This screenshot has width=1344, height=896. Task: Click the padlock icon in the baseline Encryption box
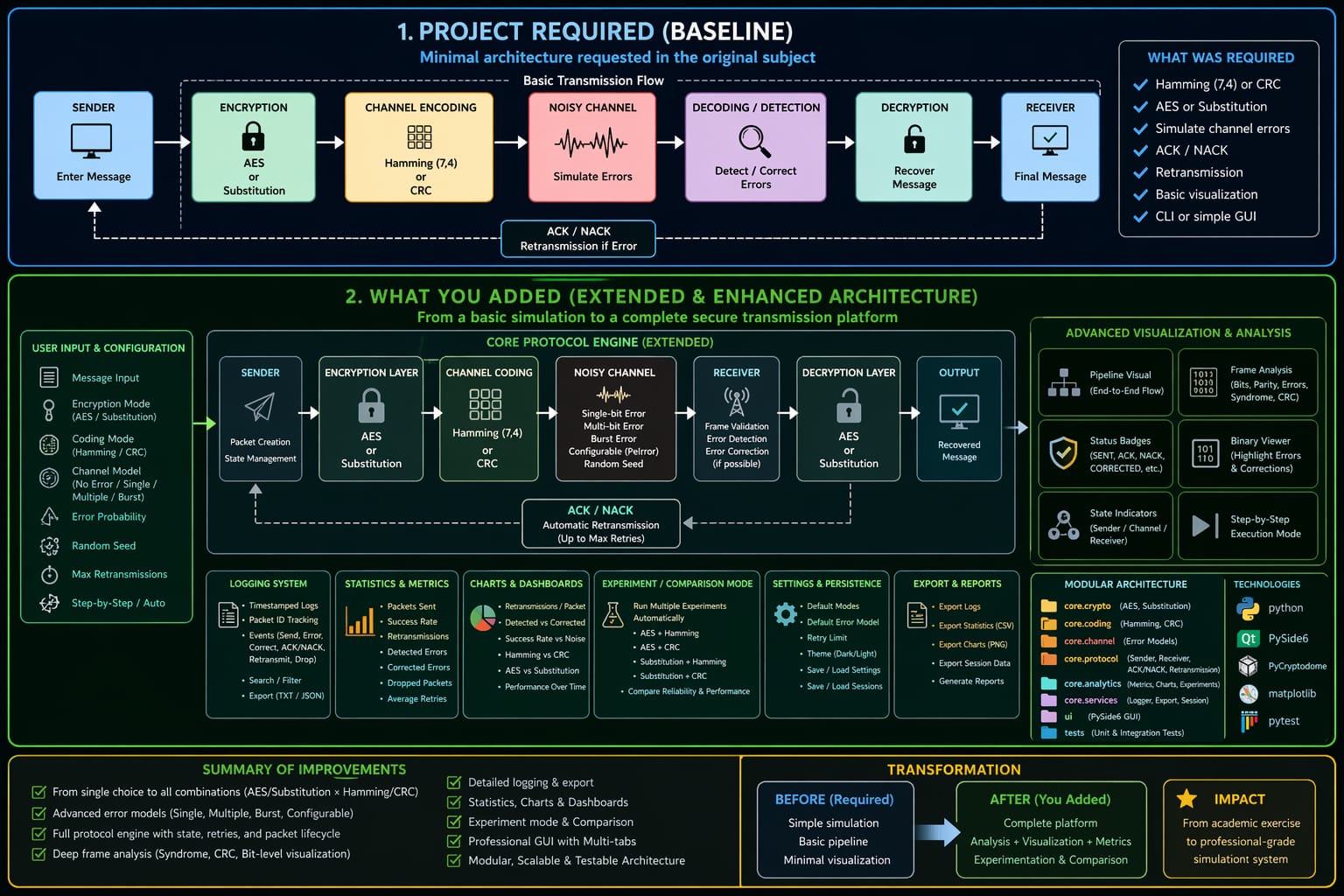coord(253,136)
